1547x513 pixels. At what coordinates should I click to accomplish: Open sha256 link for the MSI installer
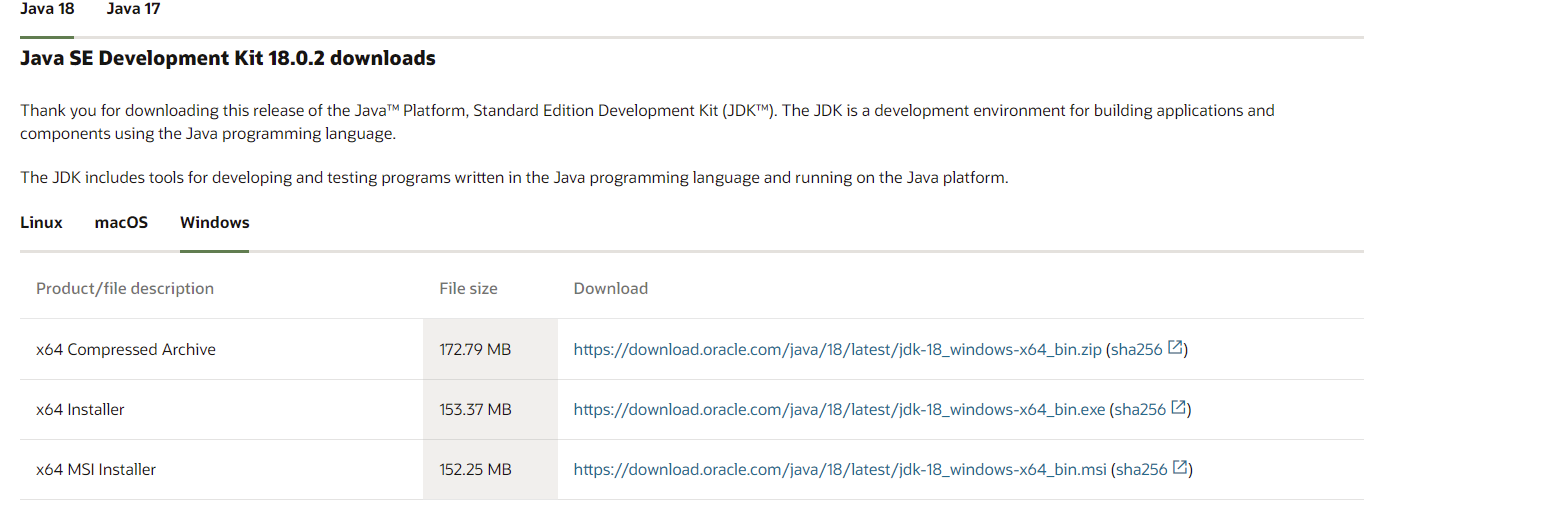[x=1142, y=469]
